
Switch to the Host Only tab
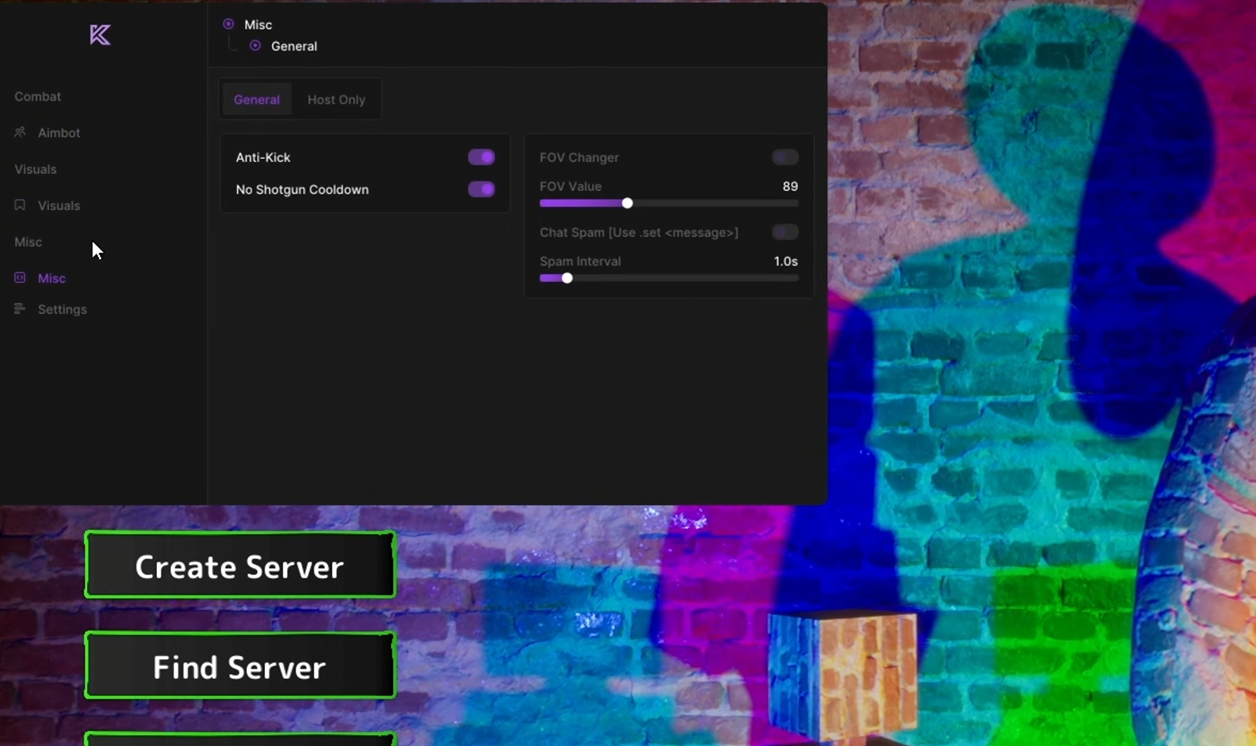(x=336, y=99)
